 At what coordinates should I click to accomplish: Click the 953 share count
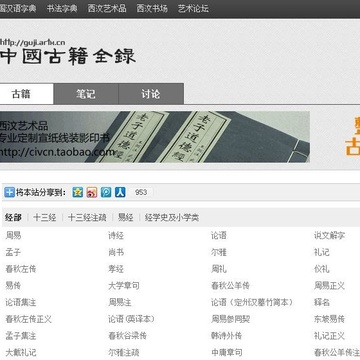(141, 192)
